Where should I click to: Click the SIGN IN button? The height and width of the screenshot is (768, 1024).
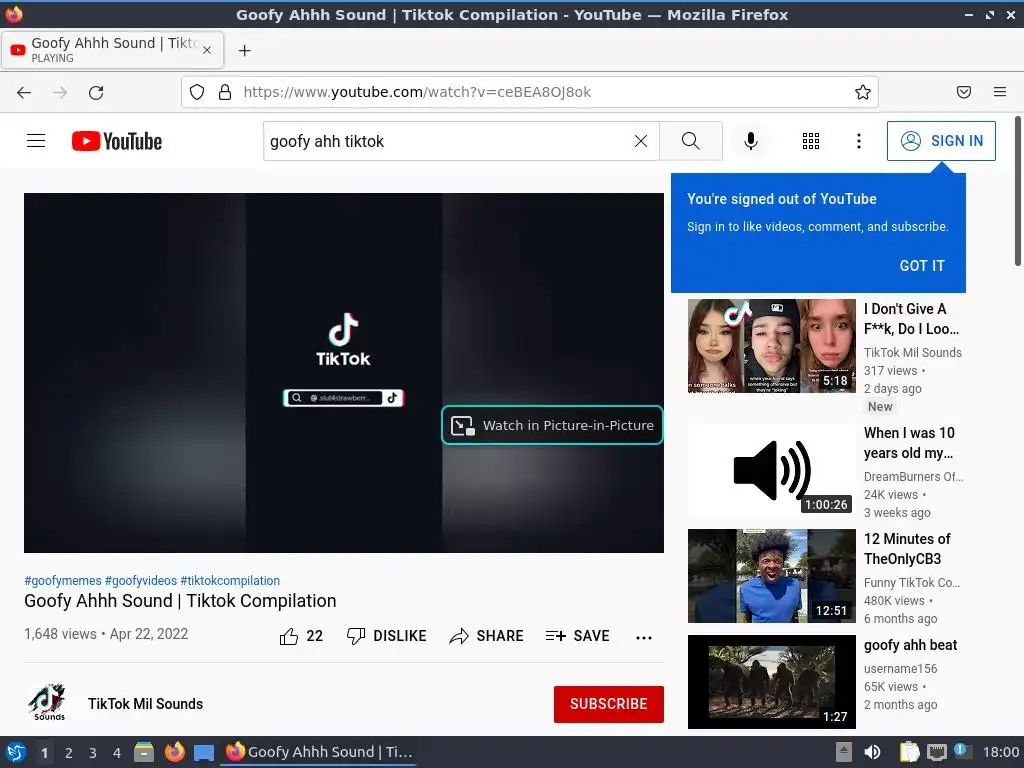click(x=941, y=141)
